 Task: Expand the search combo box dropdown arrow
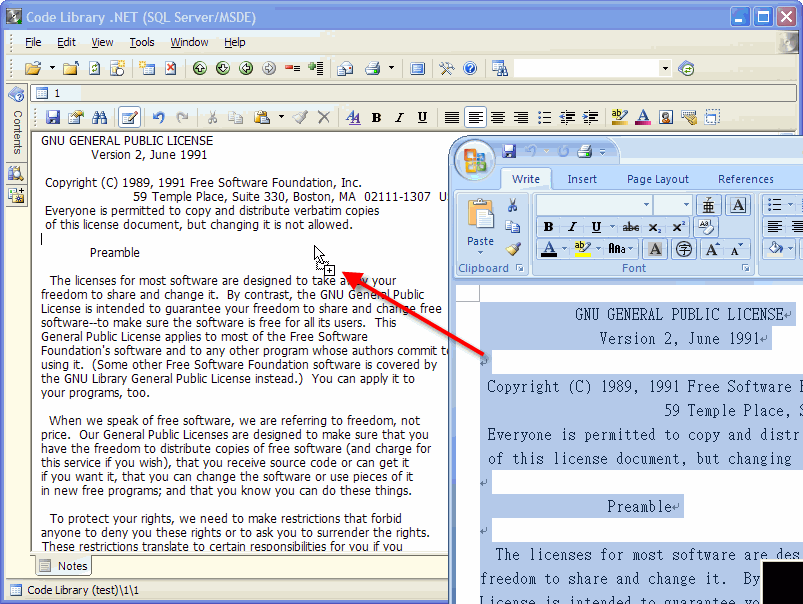coord(665,69)
